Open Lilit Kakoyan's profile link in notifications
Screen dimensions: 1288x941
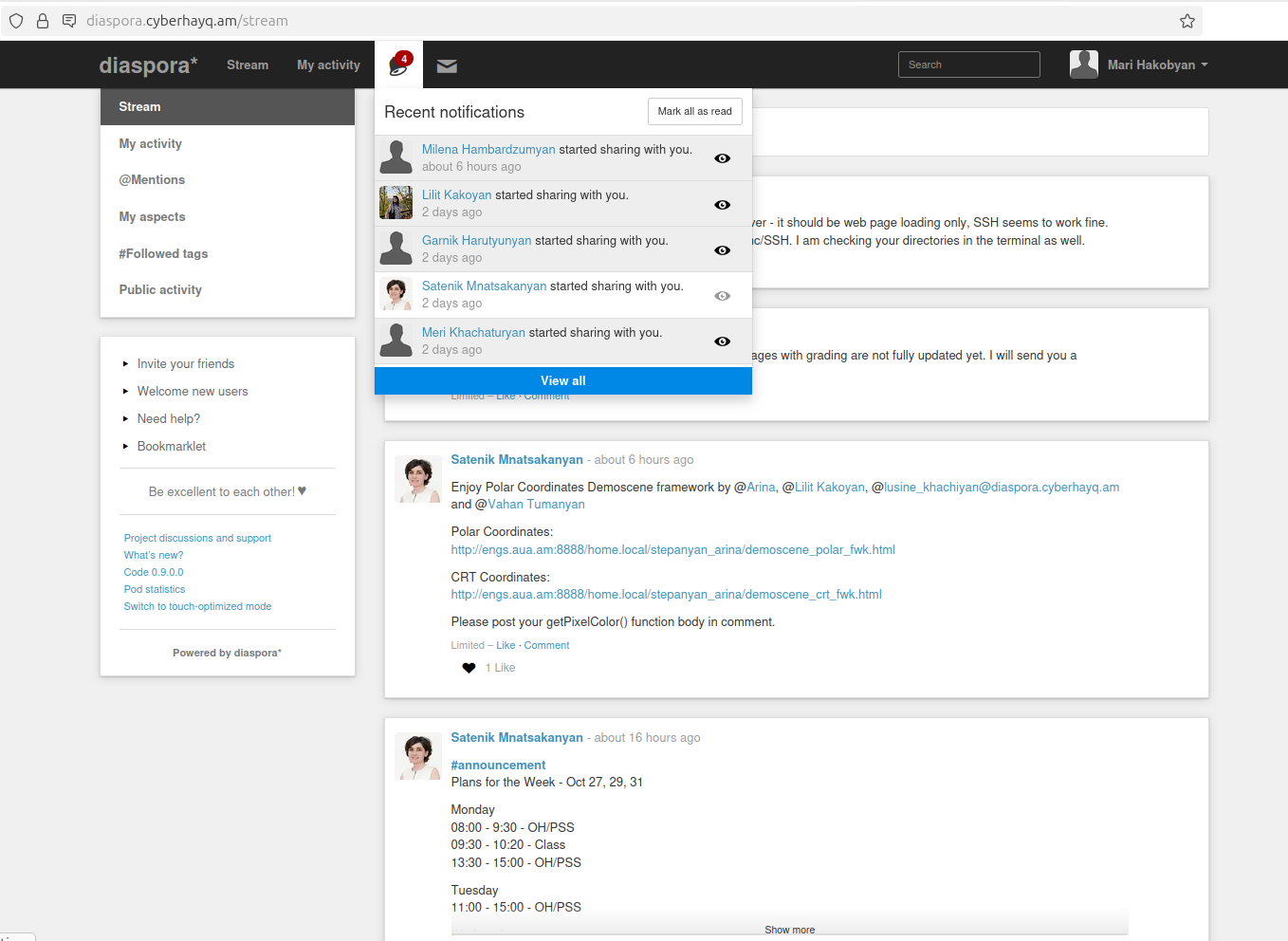tap(457, 195)
